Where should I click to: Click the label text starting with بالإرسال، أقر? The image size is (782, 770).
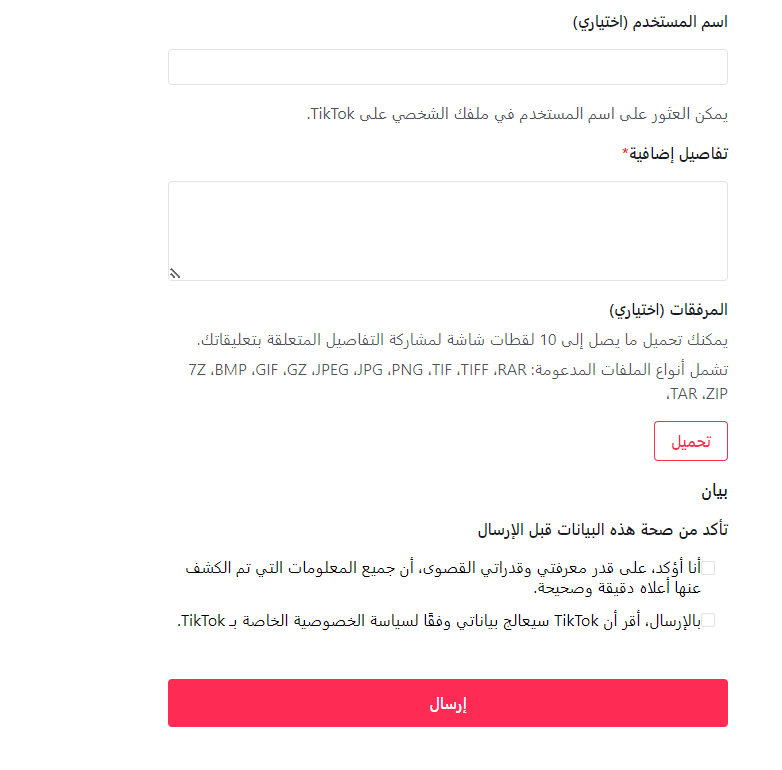440,620
